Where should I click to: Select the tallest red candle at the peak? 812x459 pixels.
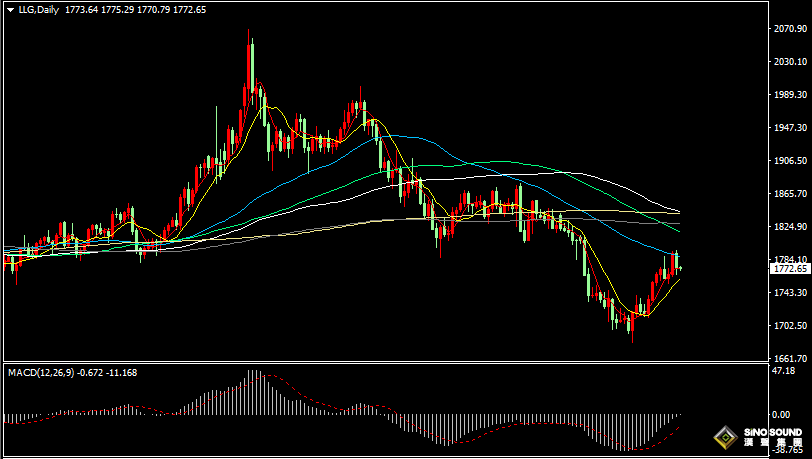pos(249,67)
